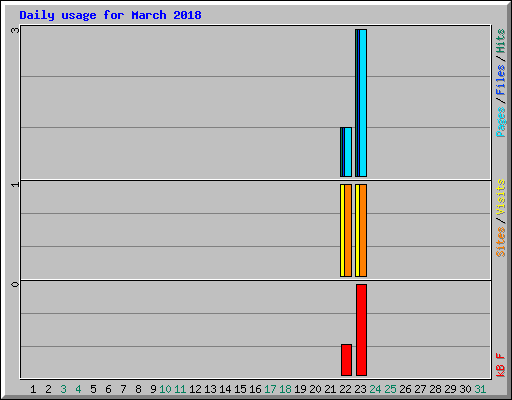Screen dimensions: 512x400
Task: Click day label 7 on the x-axis
Action: pyautogui.click(x=123, y=389)
